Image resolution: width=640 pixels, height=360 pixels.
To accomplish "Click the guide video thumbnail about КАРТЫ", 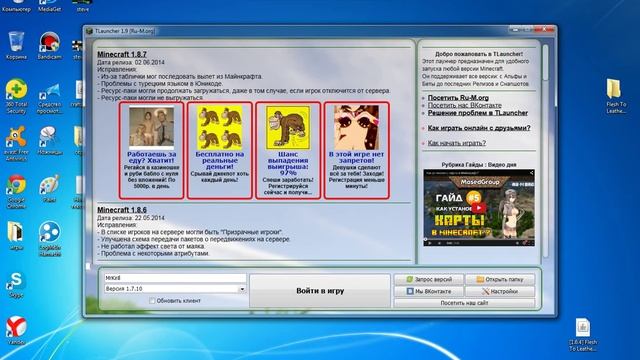I will click(x=479, y=208).
